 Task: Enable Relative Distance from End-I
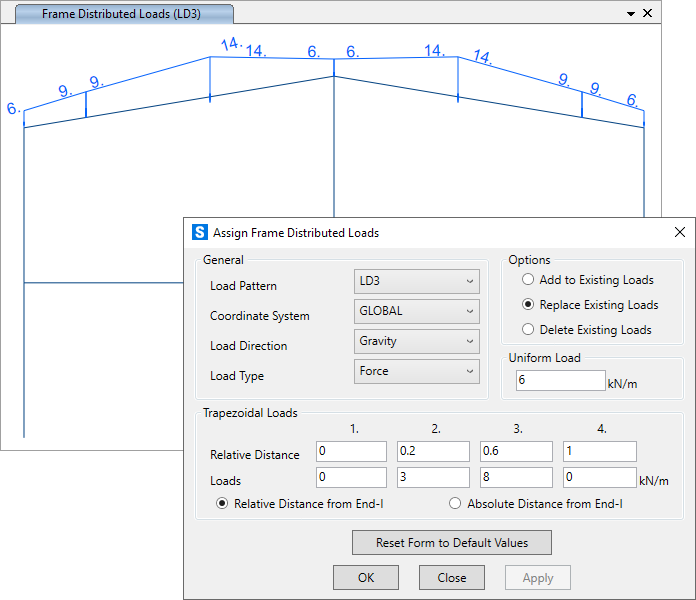click(x=223, y=504)
